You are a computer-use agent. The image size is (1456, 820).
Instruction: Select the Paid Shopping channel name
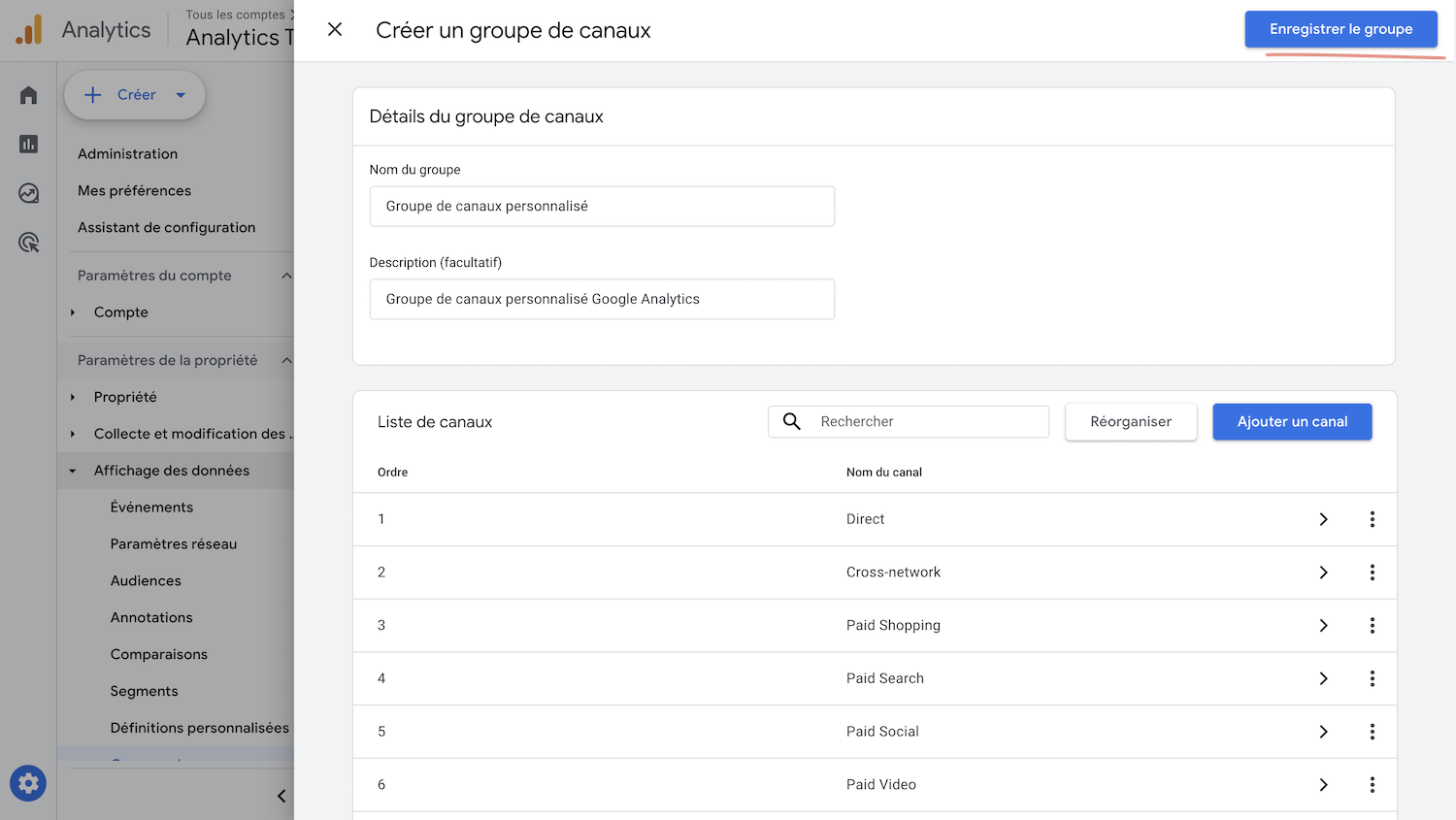coord(893,625)
